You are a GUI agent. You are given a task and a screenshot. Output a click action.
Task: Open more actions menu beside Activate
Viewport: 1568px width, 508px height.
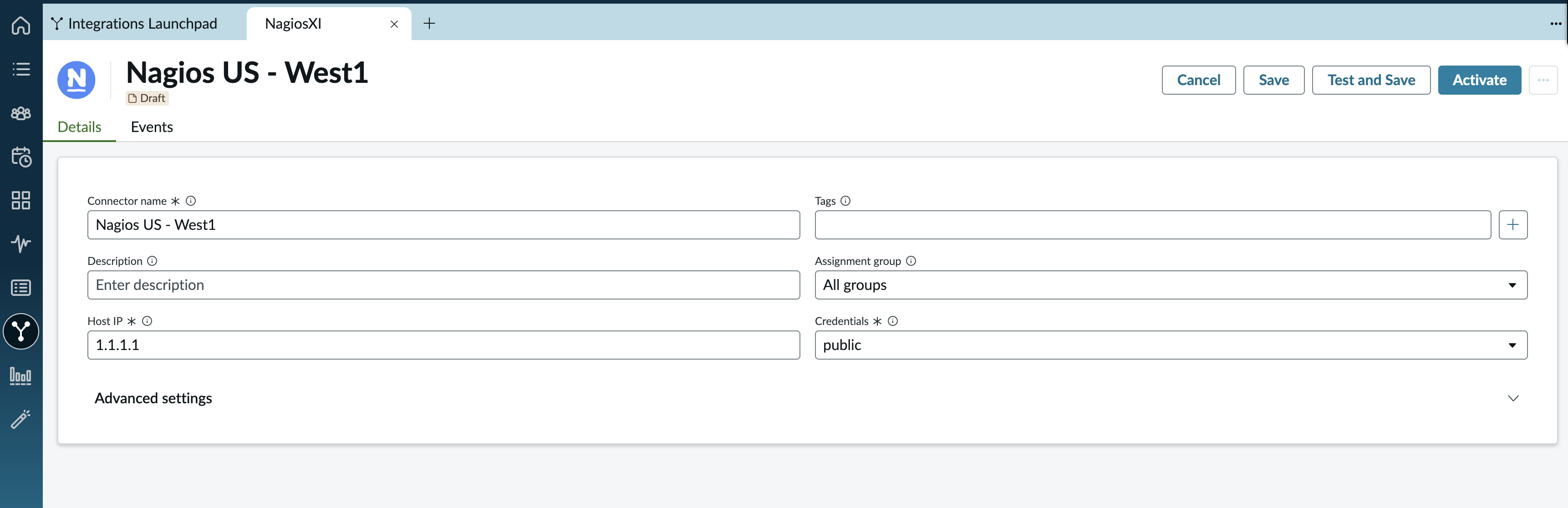1543,80
